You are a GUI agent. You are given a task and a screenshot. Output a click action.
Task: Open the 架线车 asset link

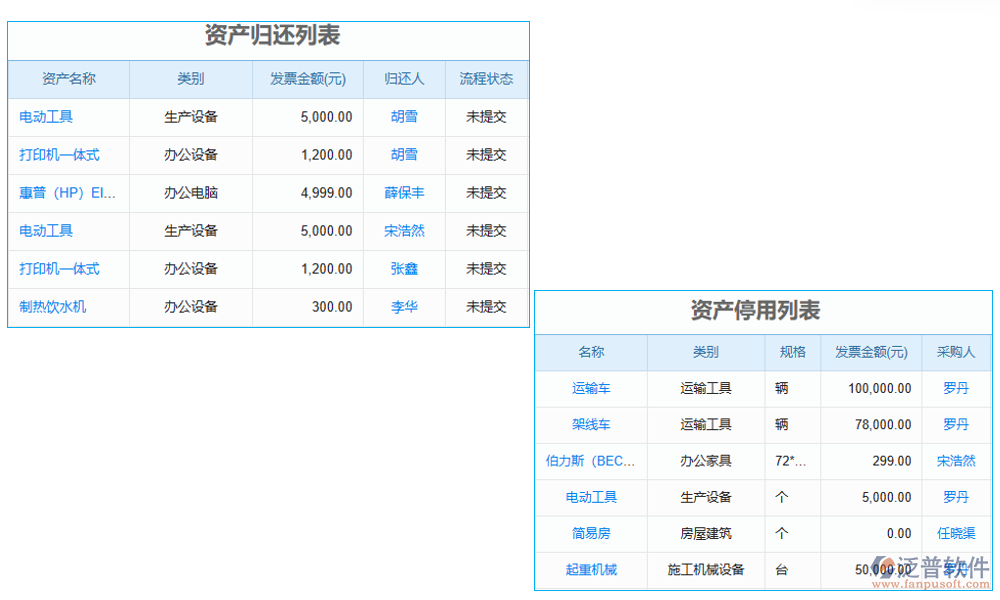pos(591,425)
